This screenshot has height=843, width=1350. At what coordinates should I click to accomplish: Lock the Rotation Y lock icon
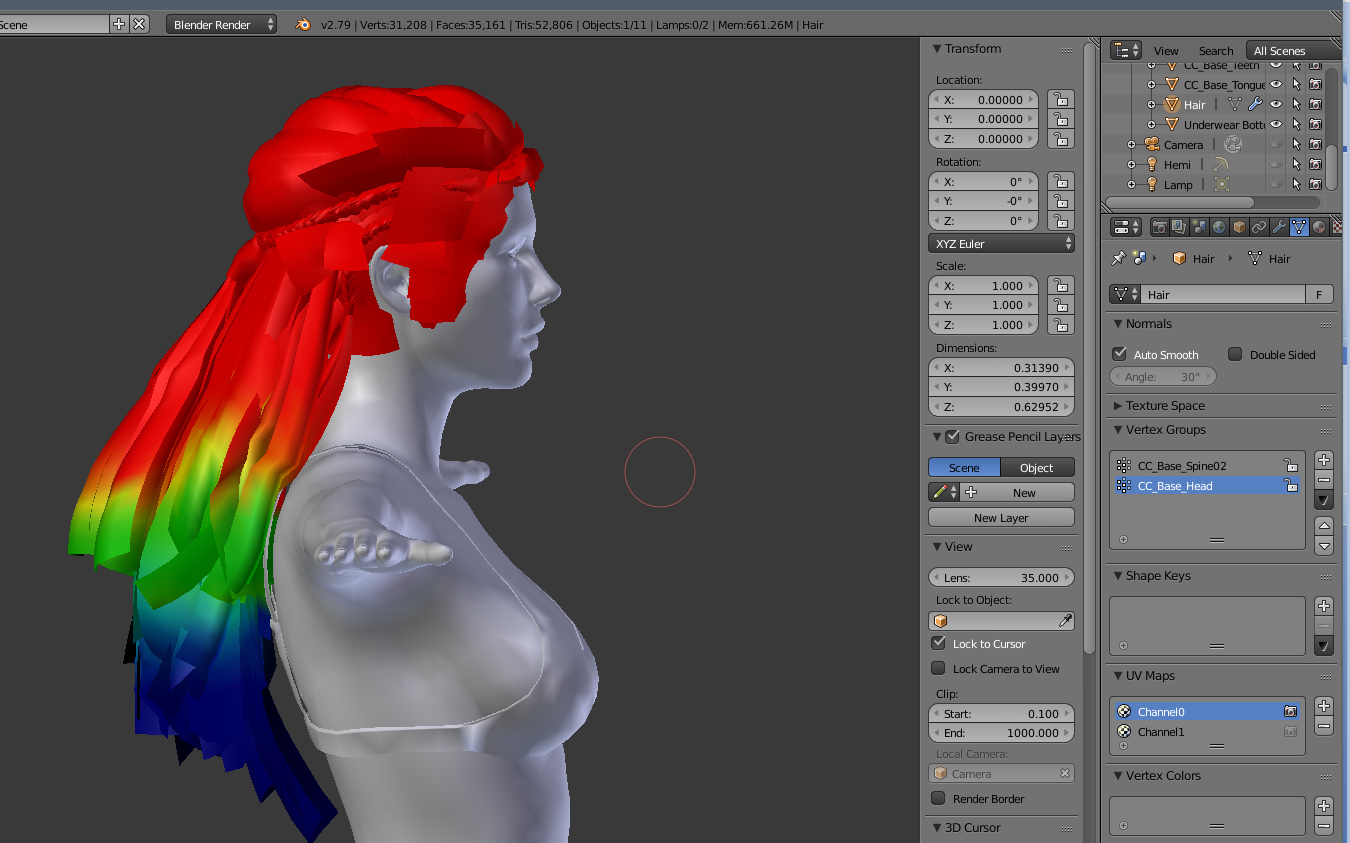[1060, 201]
